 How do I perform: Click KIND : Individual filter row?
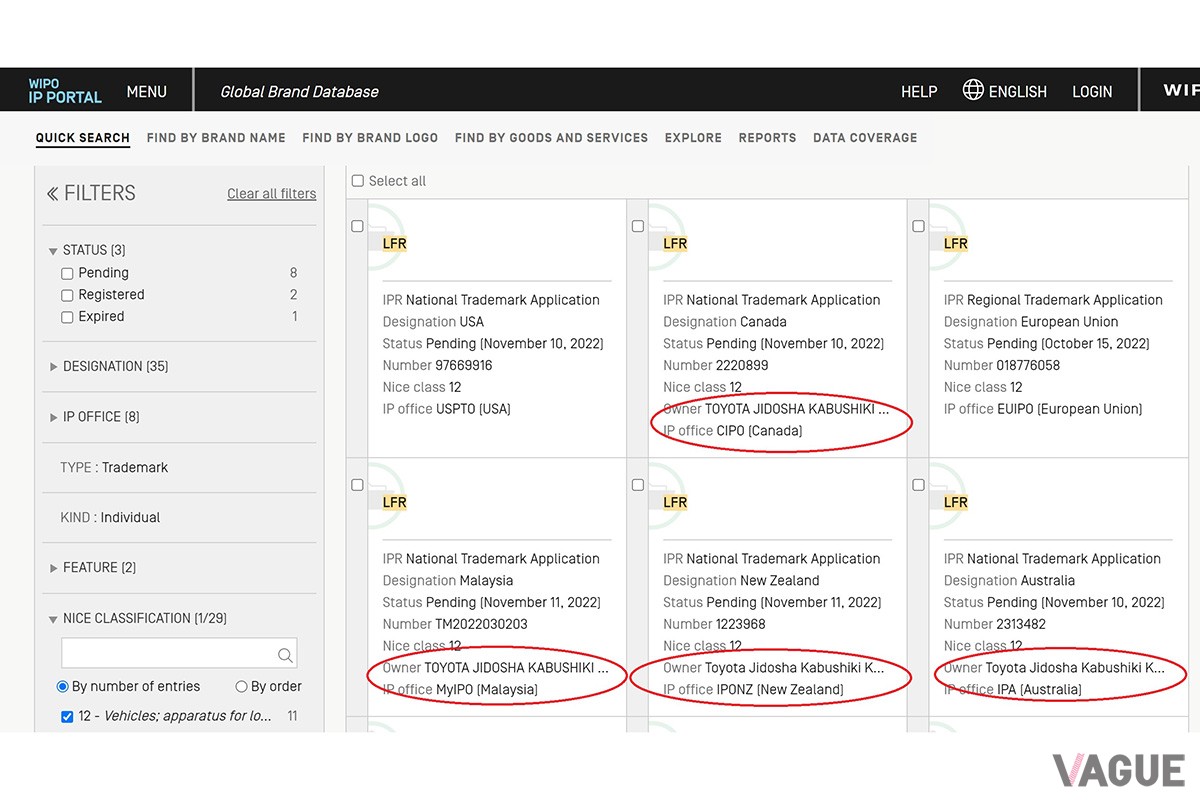tap(110, 517)
